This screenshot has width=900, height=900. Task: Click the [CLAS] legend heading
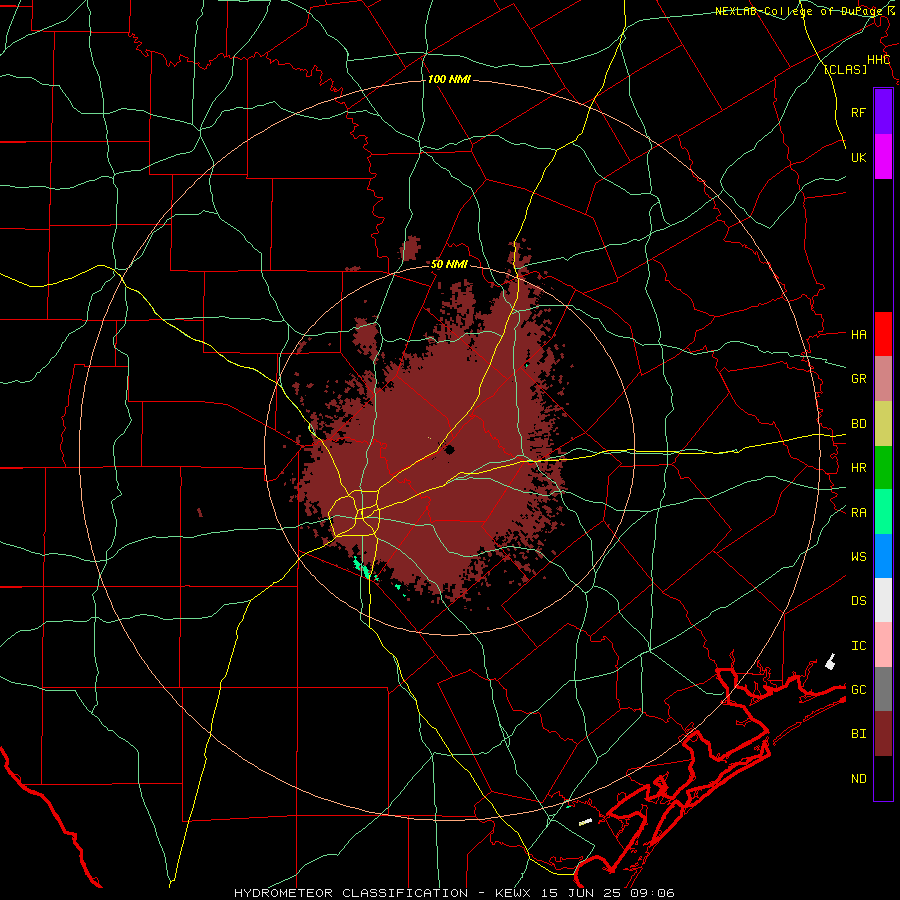(845, 69)
